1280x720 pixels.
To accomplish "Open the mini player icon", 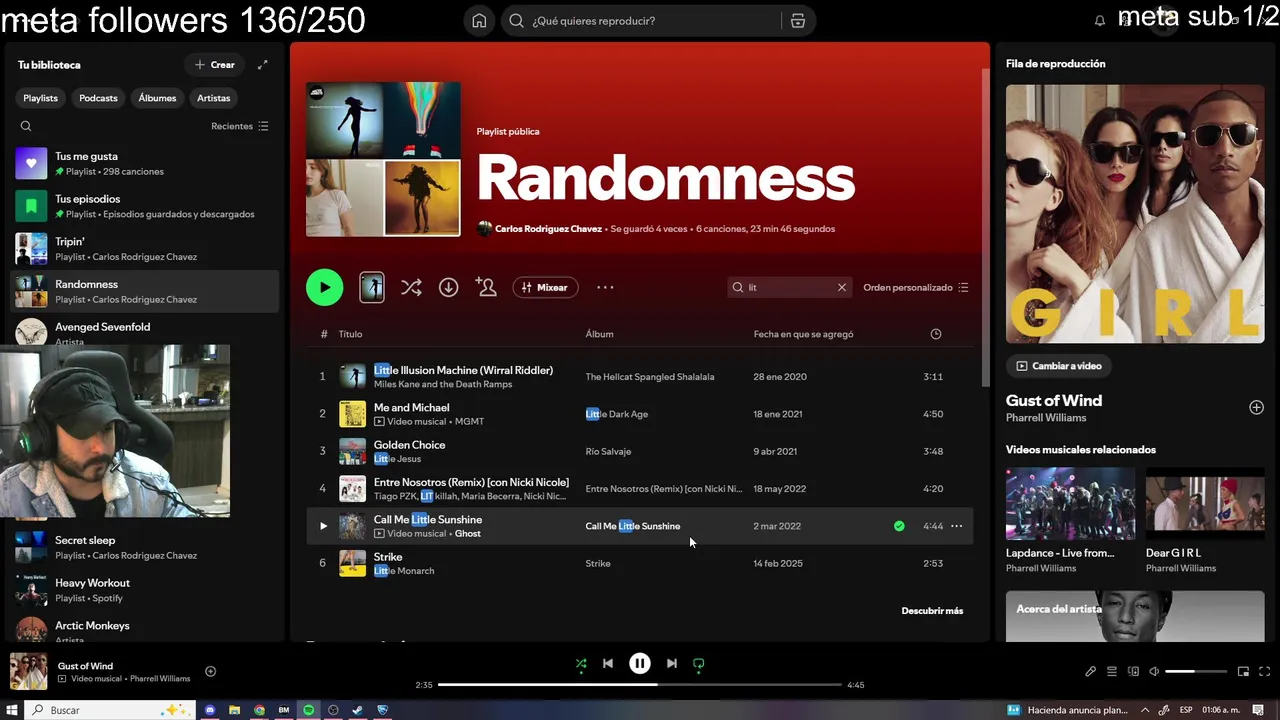I will pos(1243,671).
